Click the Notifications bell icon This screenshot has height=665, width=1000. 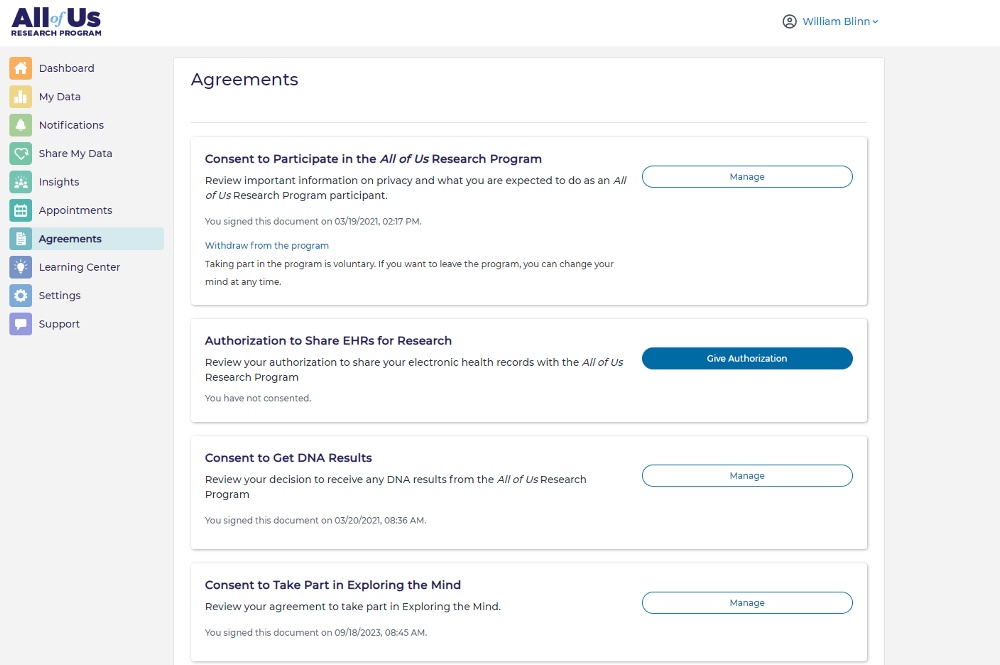(x=20, y=125)
